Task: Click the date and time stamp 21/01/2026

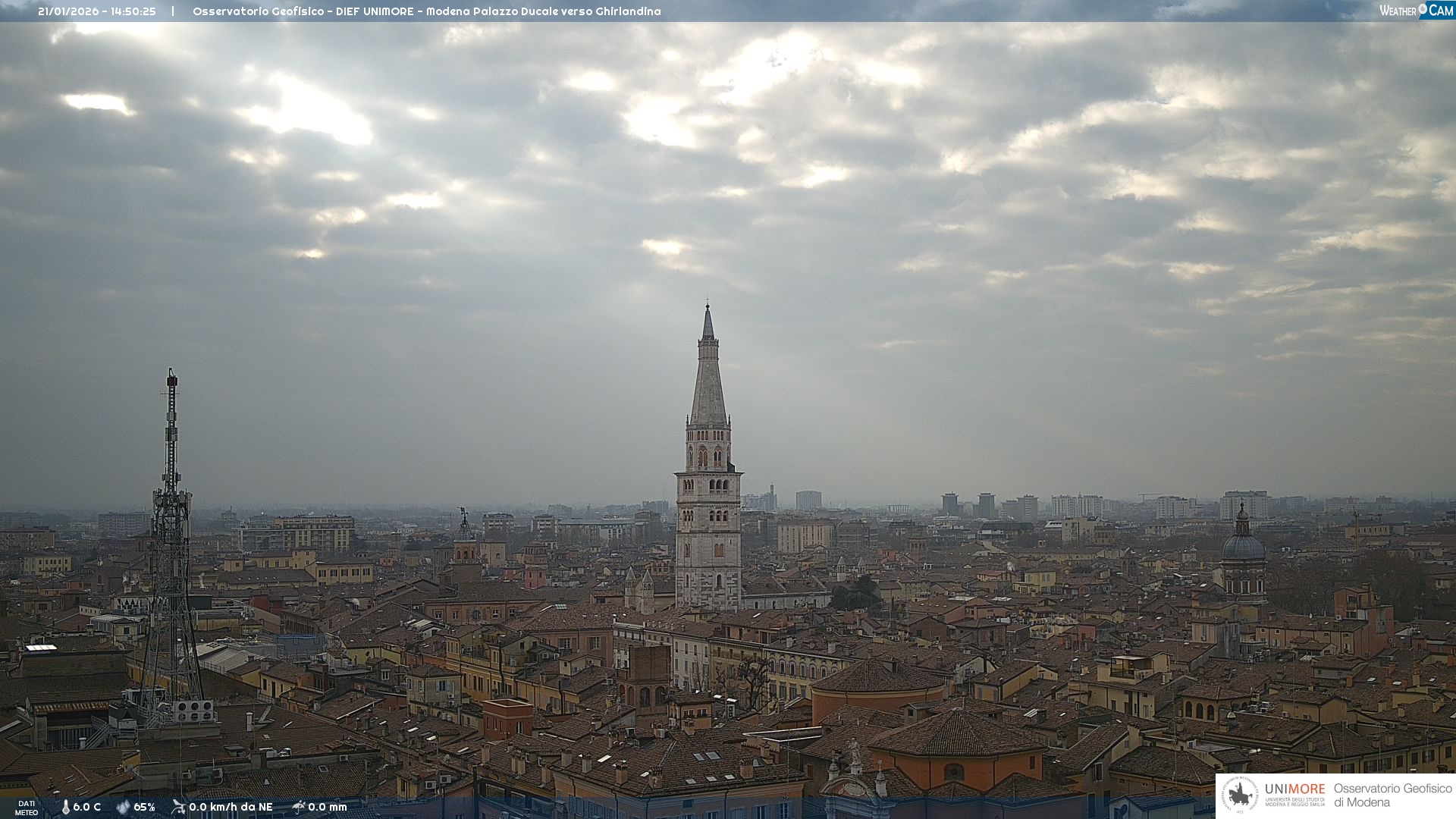Action: (x=97, y=11)
